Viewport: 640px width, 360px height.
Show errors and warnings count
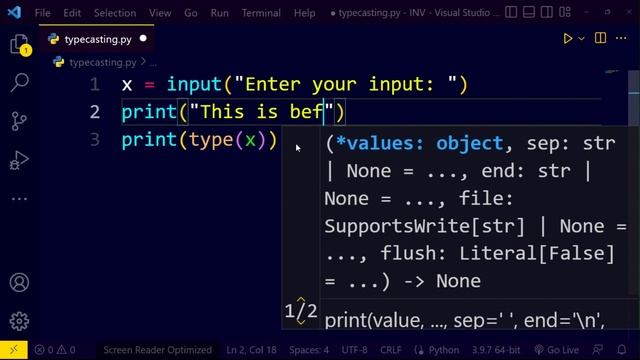[55, 350]
